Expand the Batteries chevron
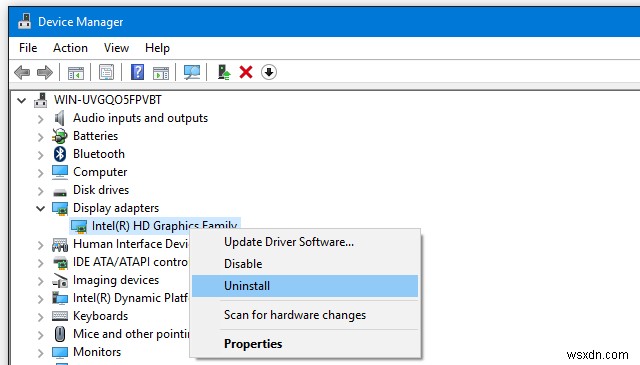The height and width of the screenshot is (365, 640). click(40, 137)
